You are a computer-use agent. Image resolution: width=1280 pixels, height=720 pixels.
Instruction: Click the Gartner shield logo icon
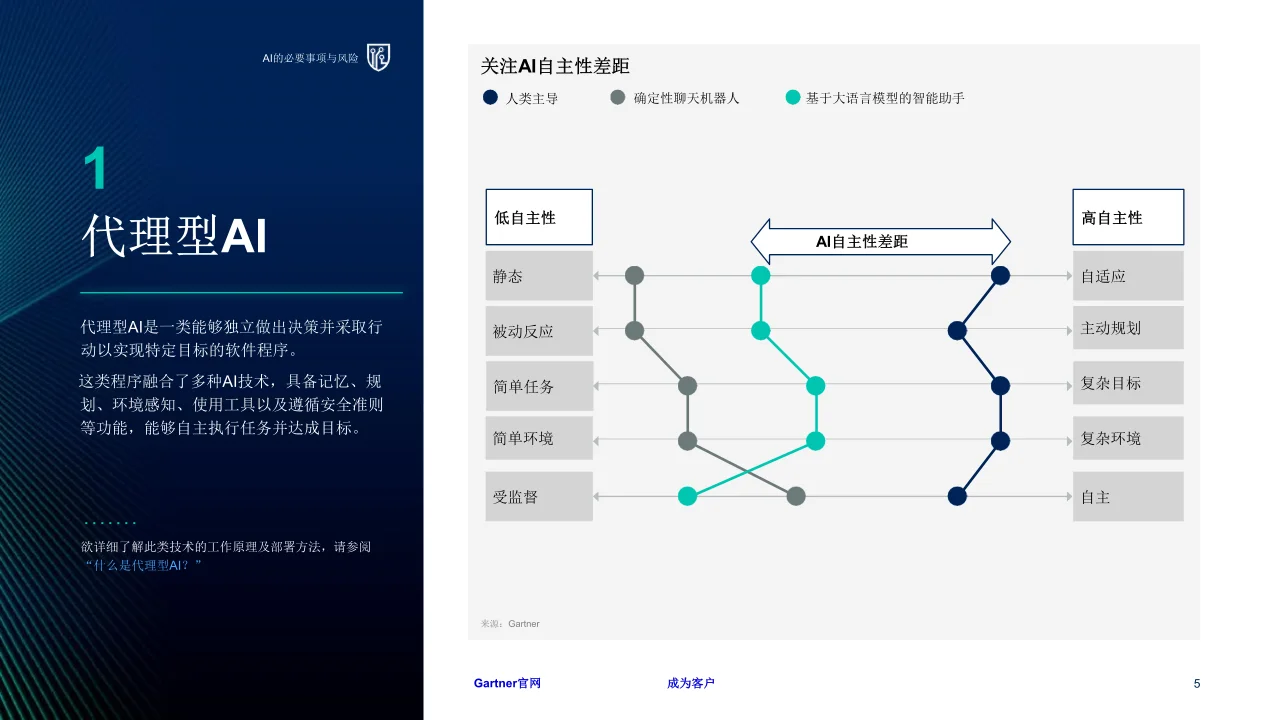tap(378, 58)
